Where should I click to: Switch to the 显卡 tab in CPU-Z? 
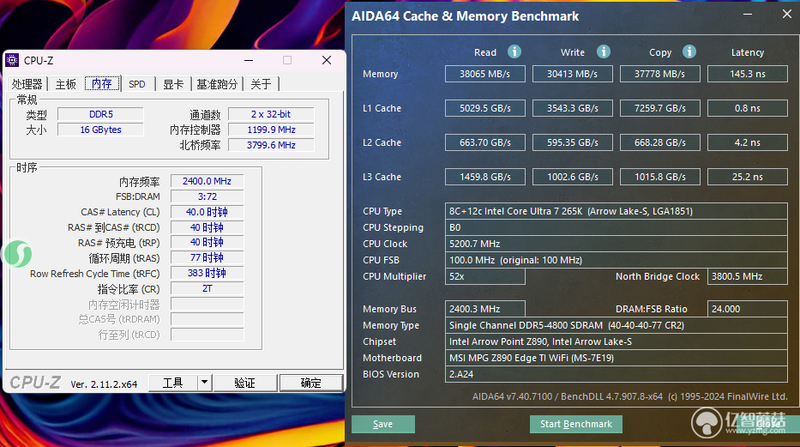(173, 84)
